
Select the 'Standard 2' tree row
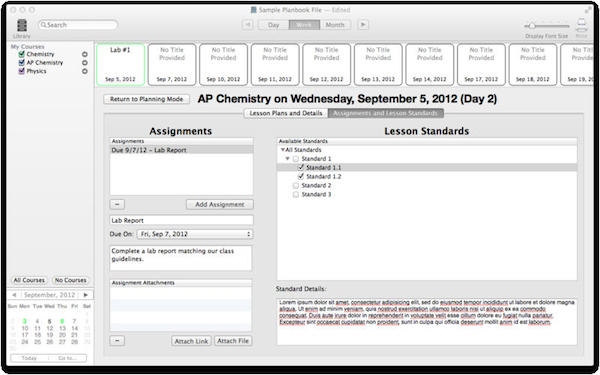pos(427,186)
